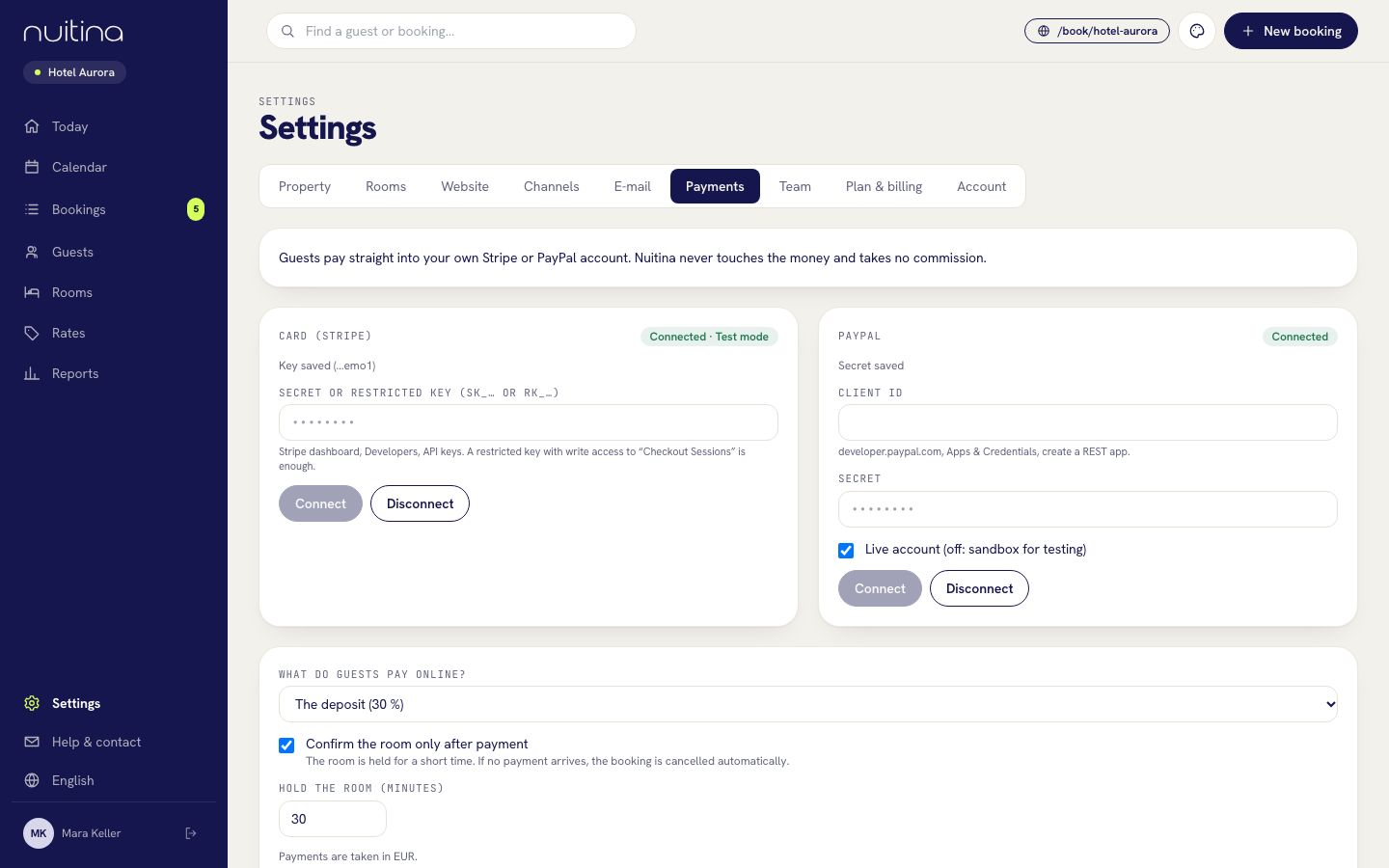Image resolution: width=1389 pixels, height=868 pixels.
Task: Click the Payments tab
Action: 715,186
